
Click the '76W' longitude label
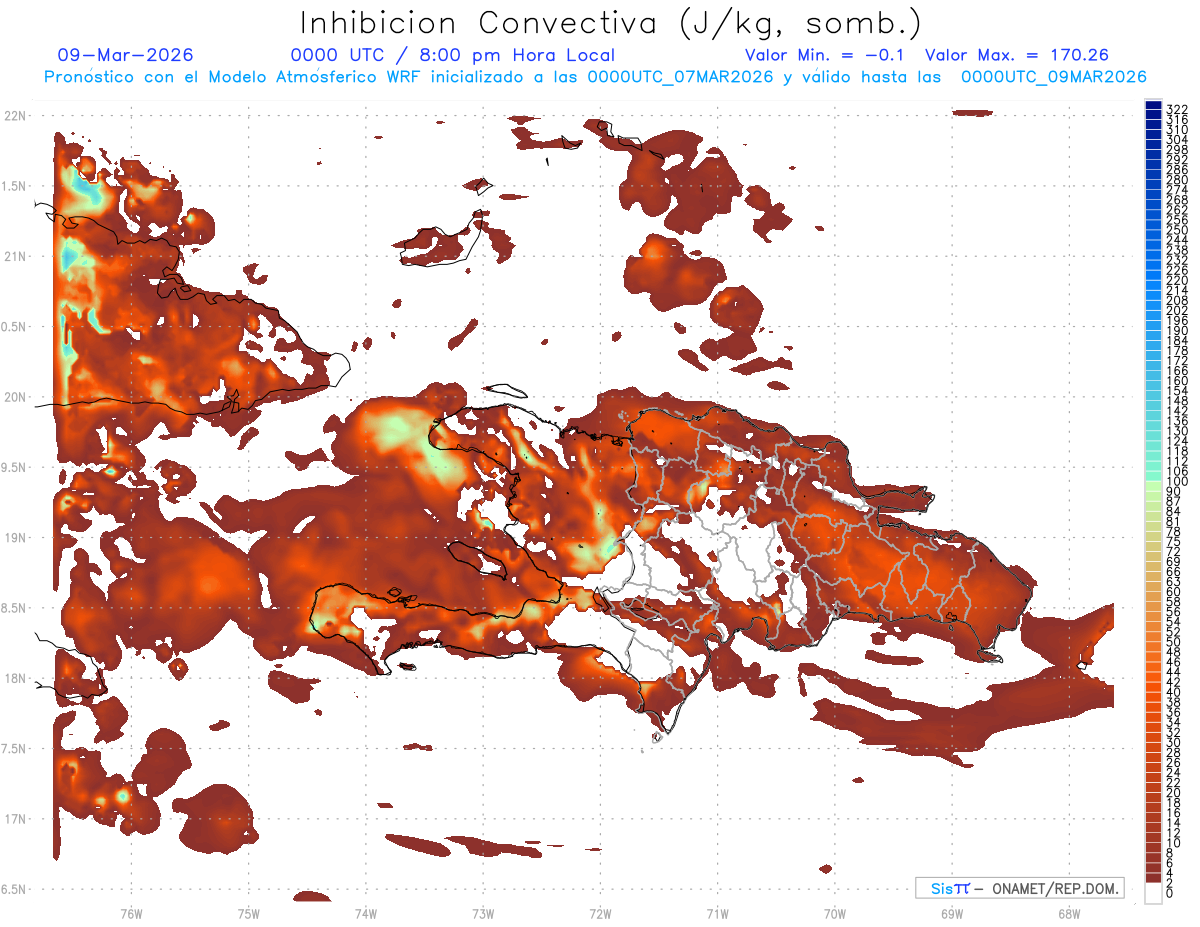pyautogui.click(x=131, y=913)
